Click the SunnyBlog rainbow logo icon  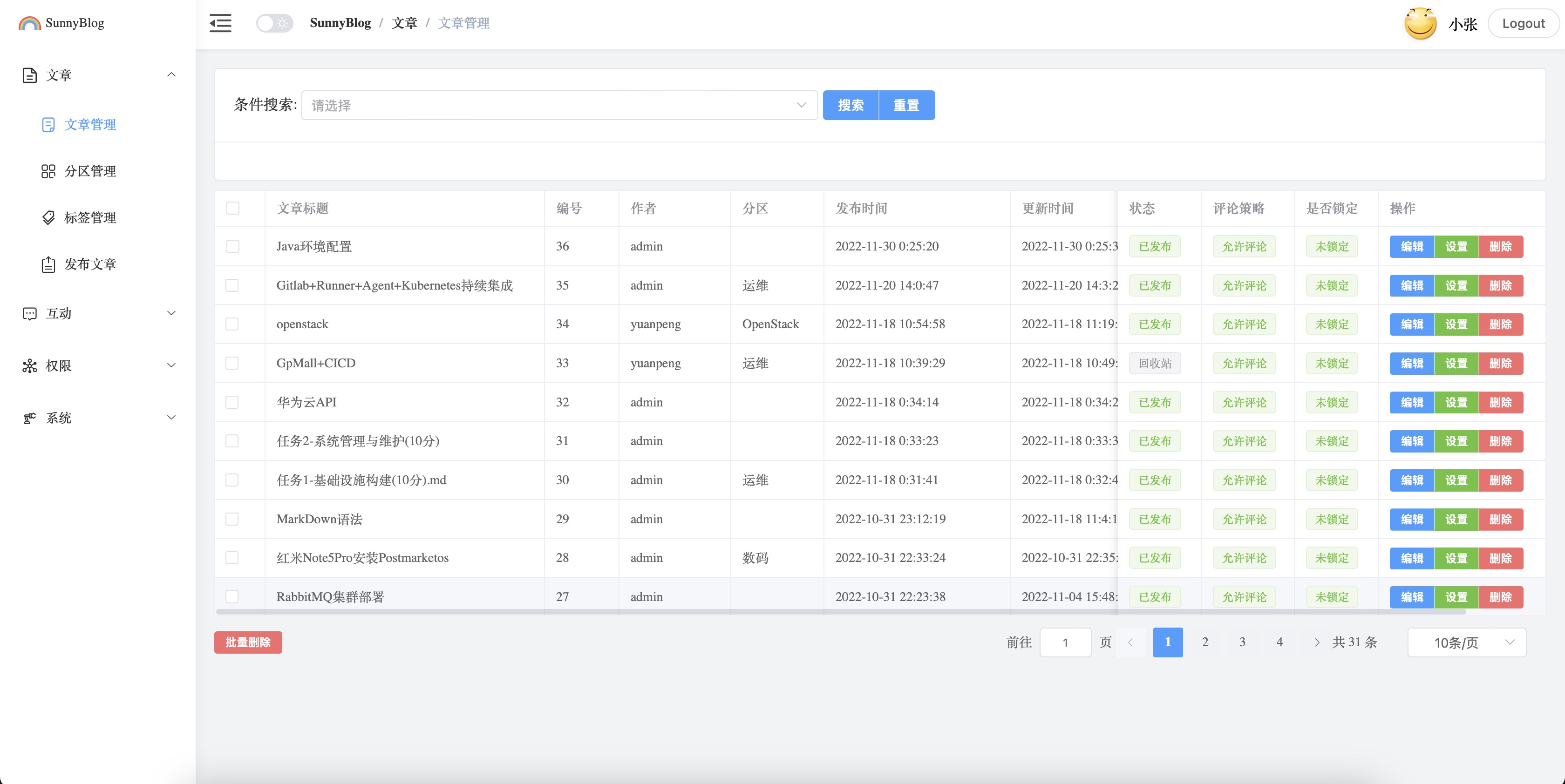30,23
